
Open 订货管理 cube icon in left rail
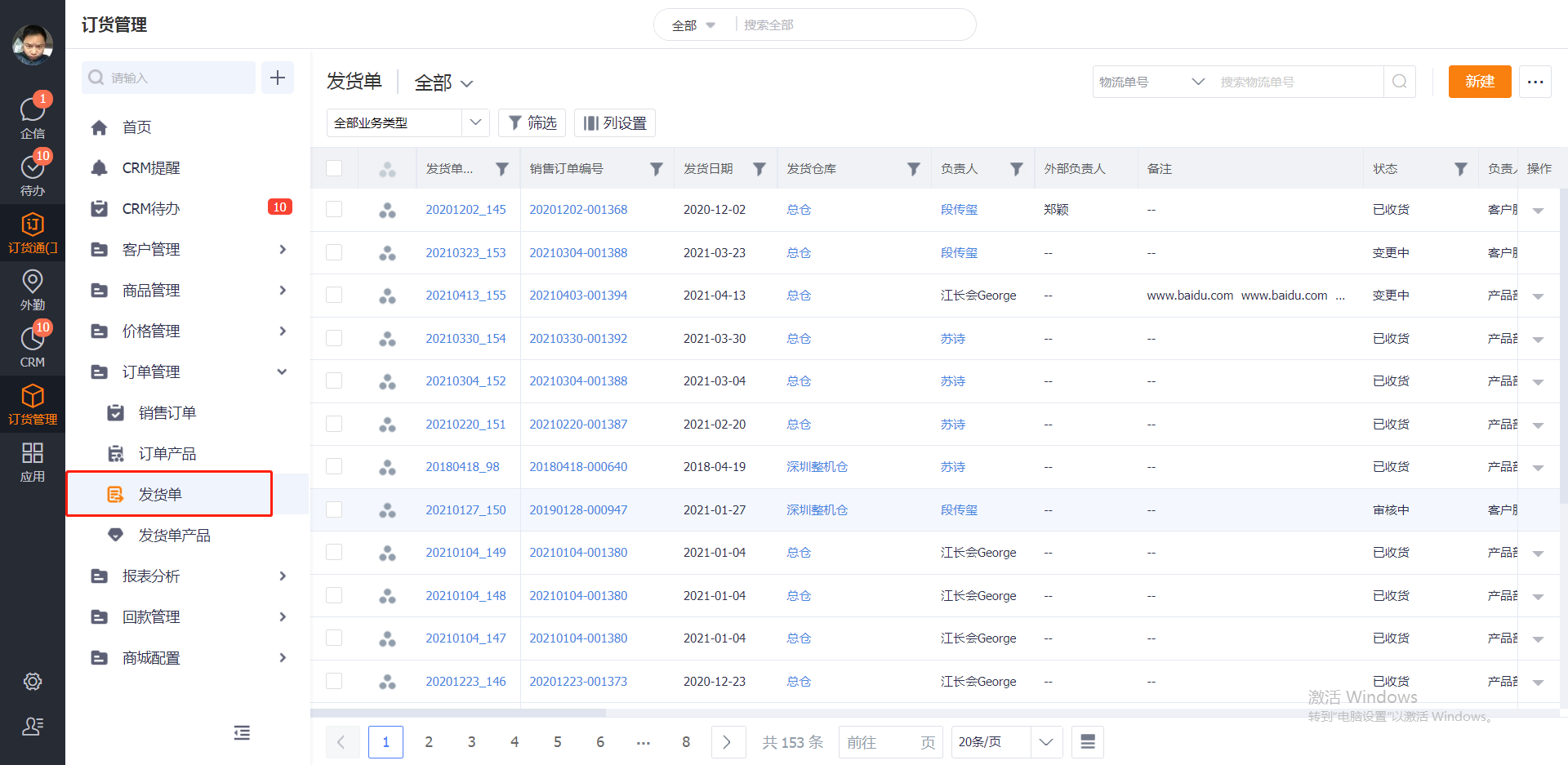point(33,404)
